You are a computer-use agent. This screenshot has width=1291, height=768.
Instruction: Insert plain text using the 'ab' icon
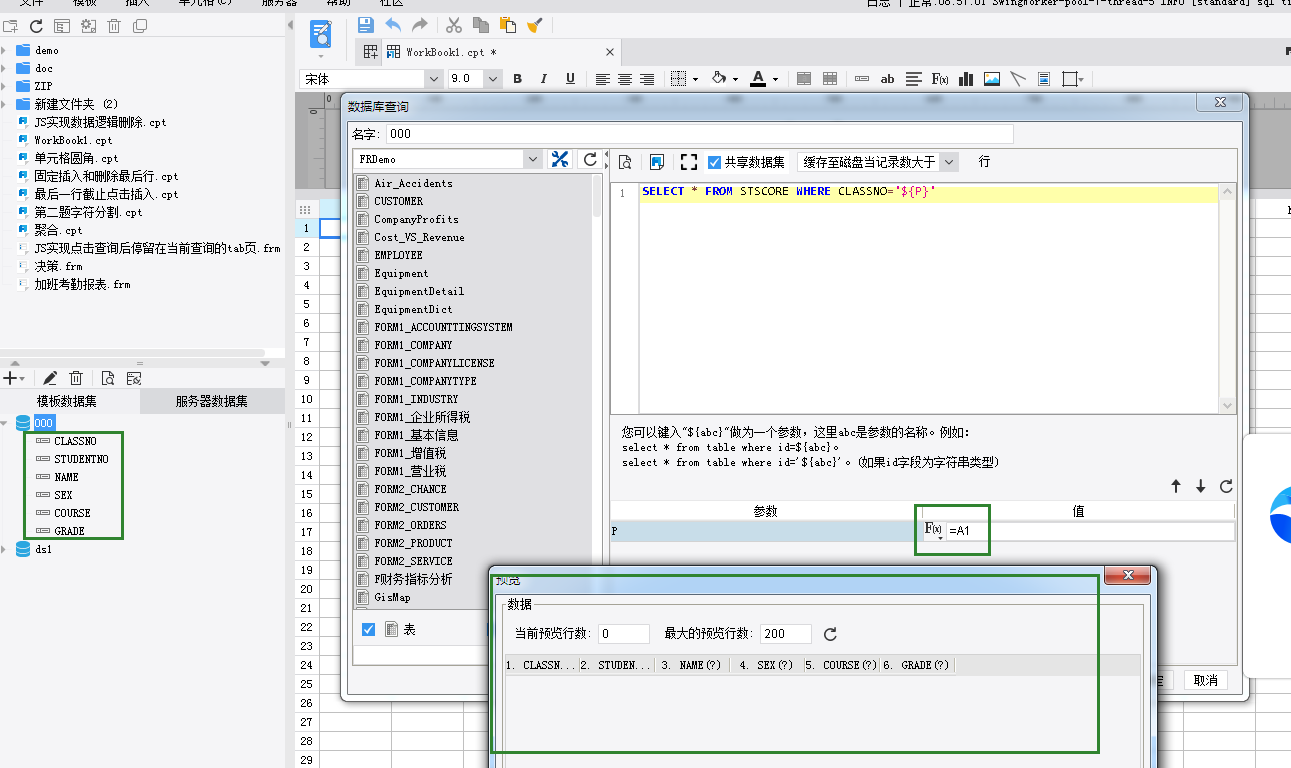click(887, 79)
